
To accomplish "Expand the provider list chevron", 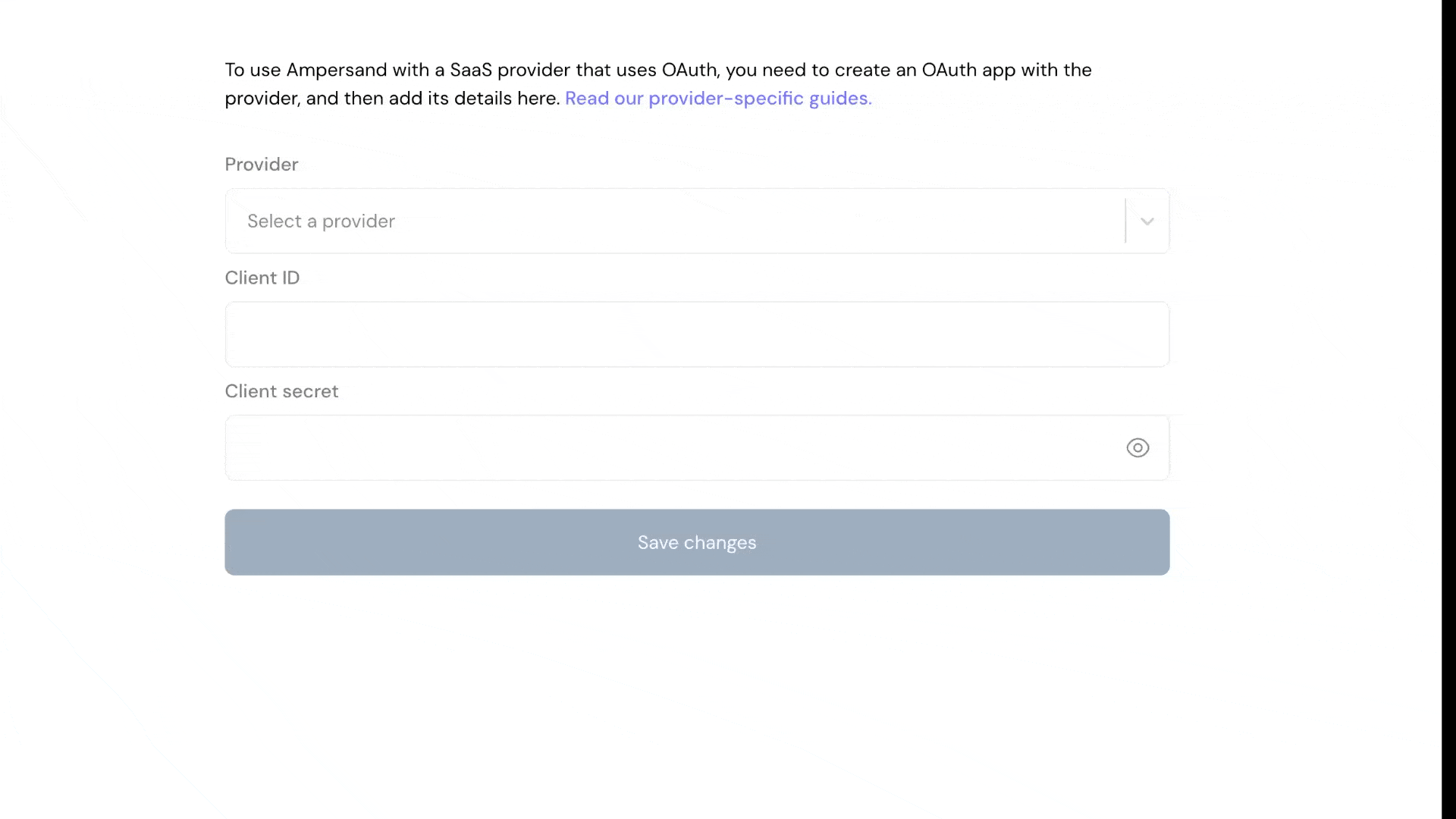I will point(1147,221).
